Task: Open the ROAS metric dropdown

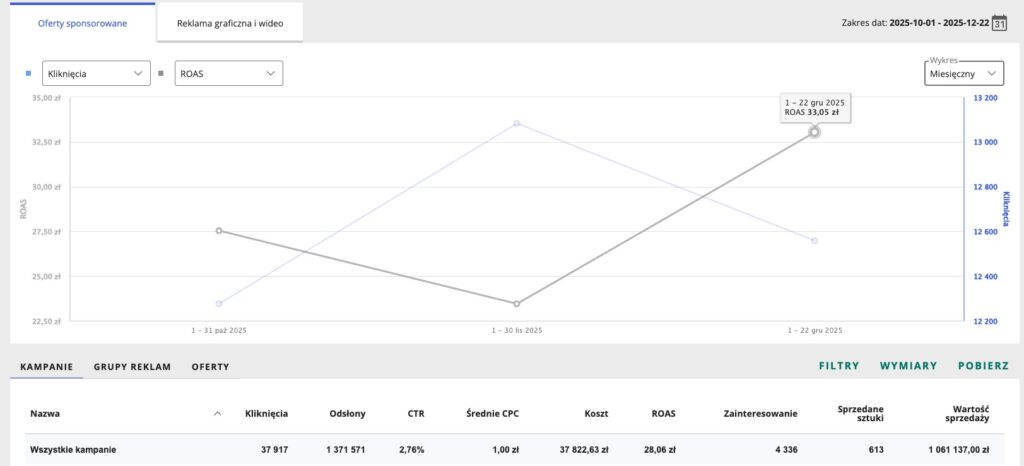Action: (228, 73)
